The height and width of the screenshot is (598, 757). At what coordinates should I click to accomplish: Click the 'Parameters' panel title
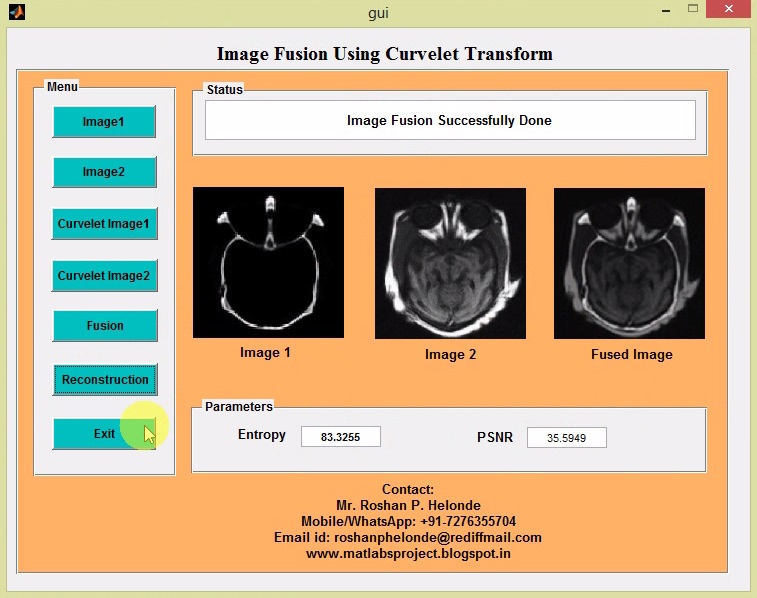pyautogui.click(x=239, y=407)
